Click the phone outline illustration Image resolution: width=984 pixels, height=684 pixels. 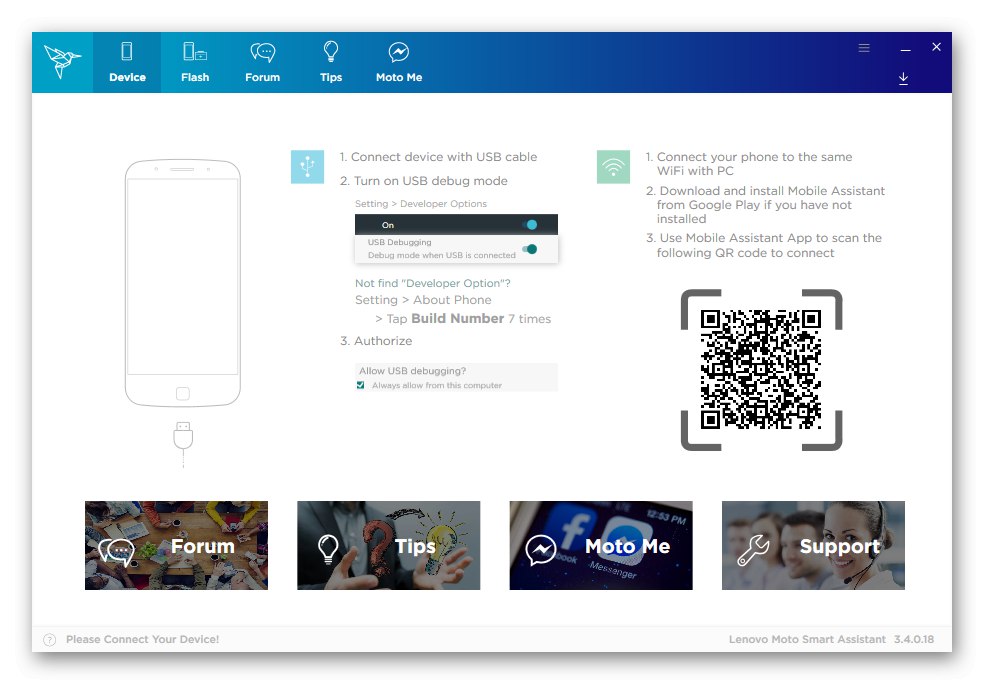click(x=183, y=283)
